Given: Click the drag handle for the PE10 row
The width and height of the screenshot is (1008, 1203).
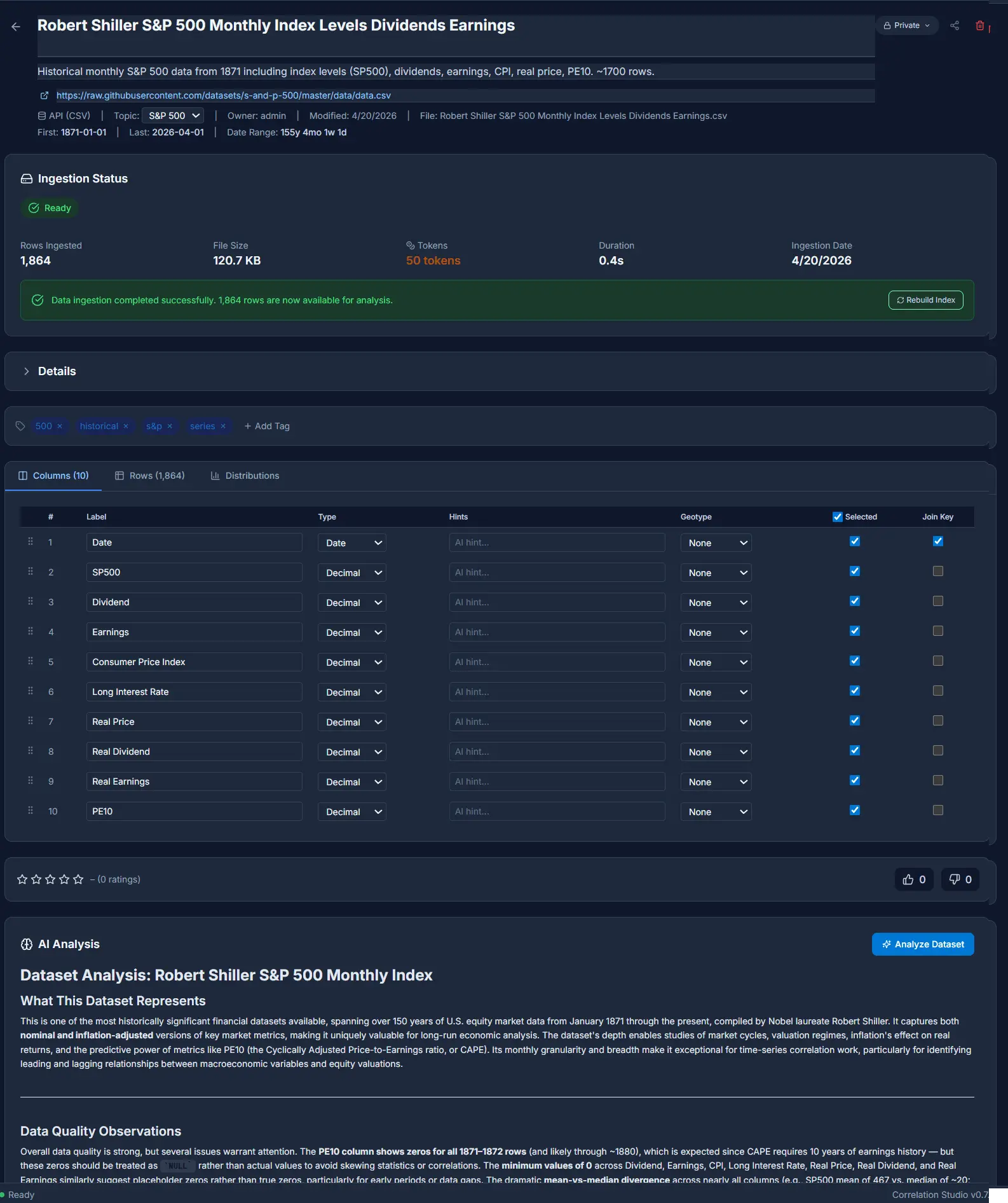Looking at the screenshot, I should [31, 811].
